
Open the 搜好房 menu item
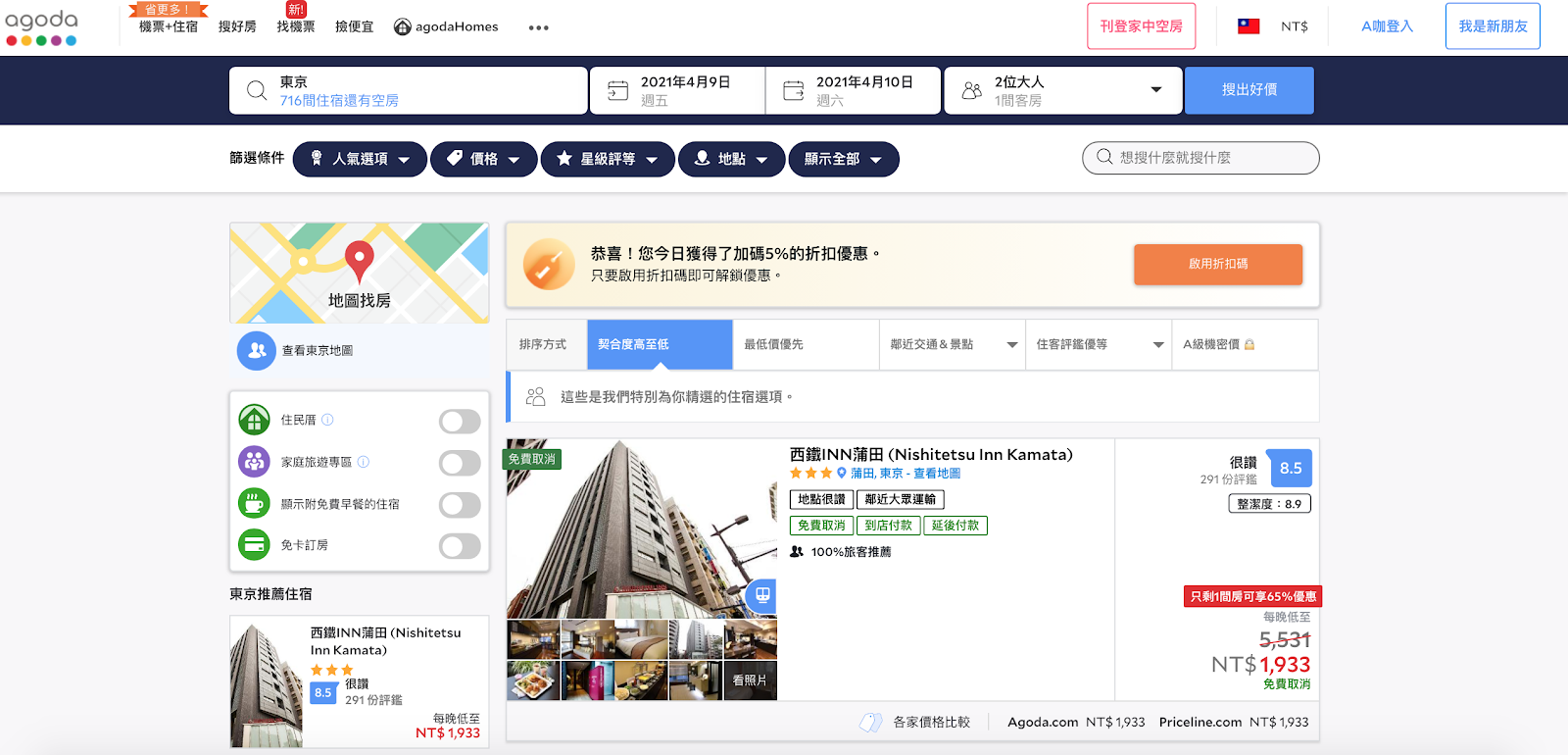[237, 26]
